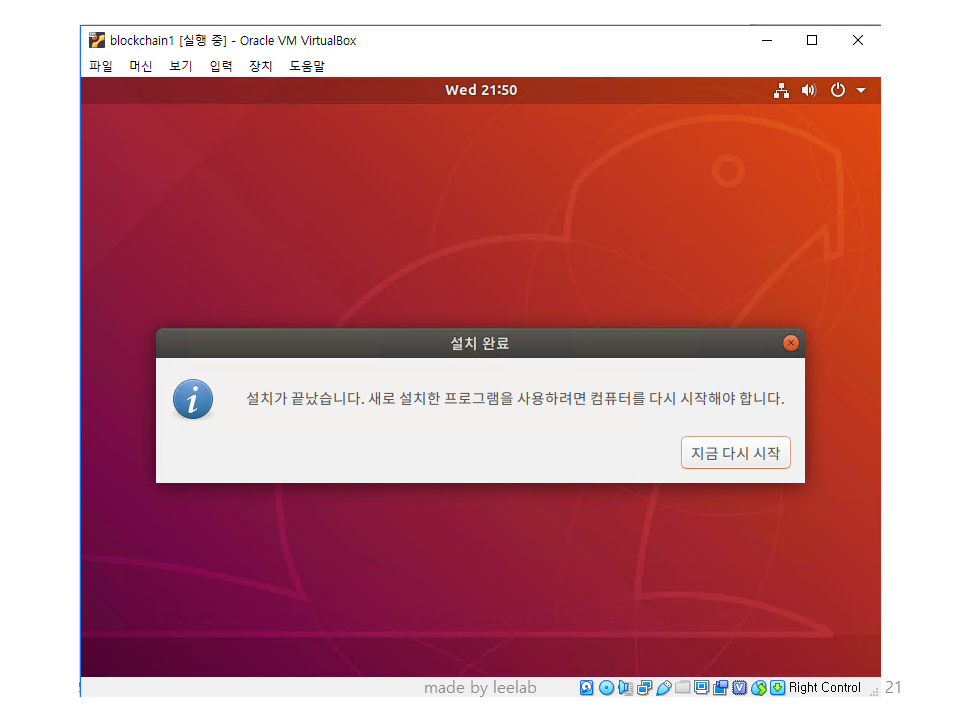960x720 pixels.
Task: Click the mouse integration status icon
Action: point(759,688)
